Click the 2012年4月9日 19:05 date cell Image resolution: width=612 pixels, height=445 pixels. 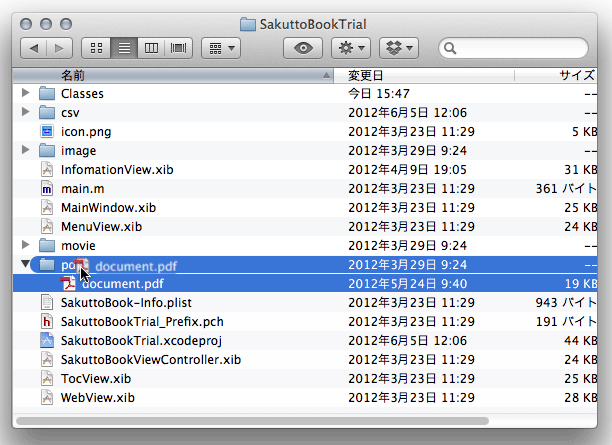407,170
